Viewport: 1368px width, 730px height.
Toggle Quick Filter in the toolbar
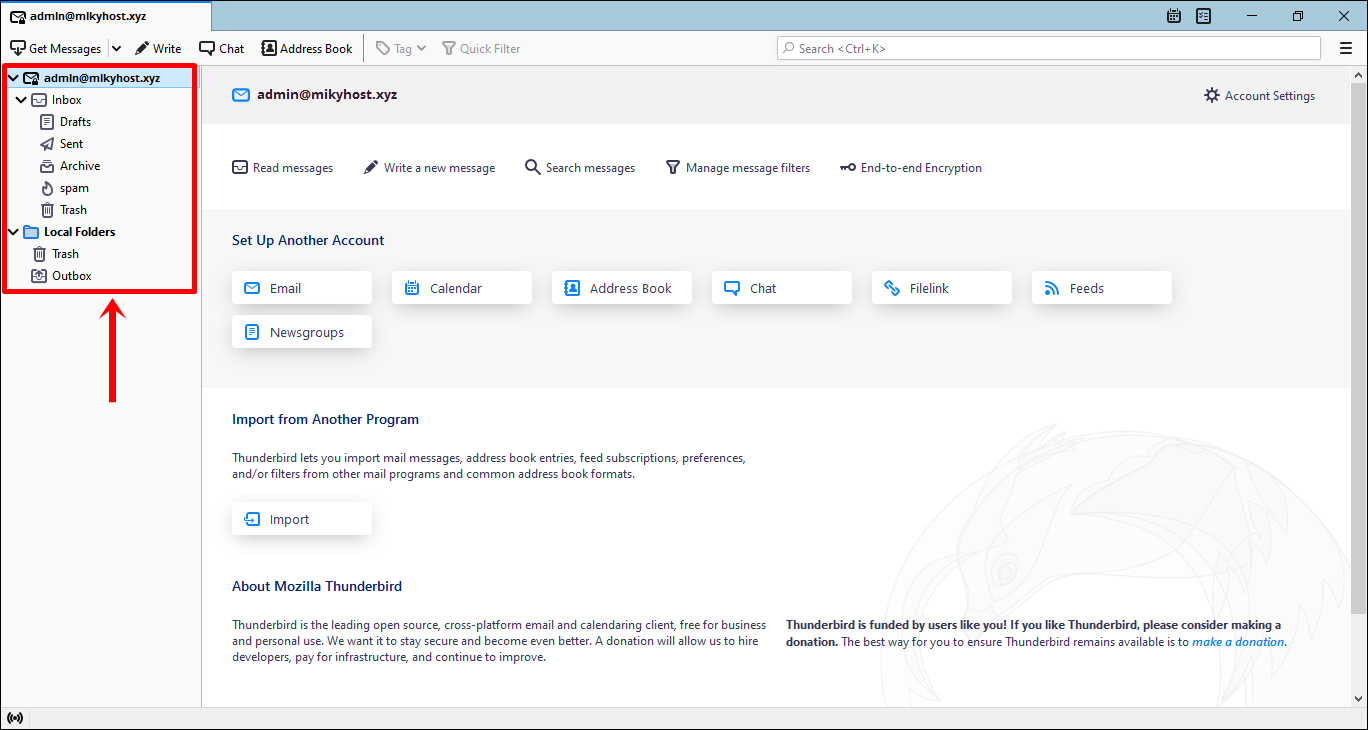(481, 48)
